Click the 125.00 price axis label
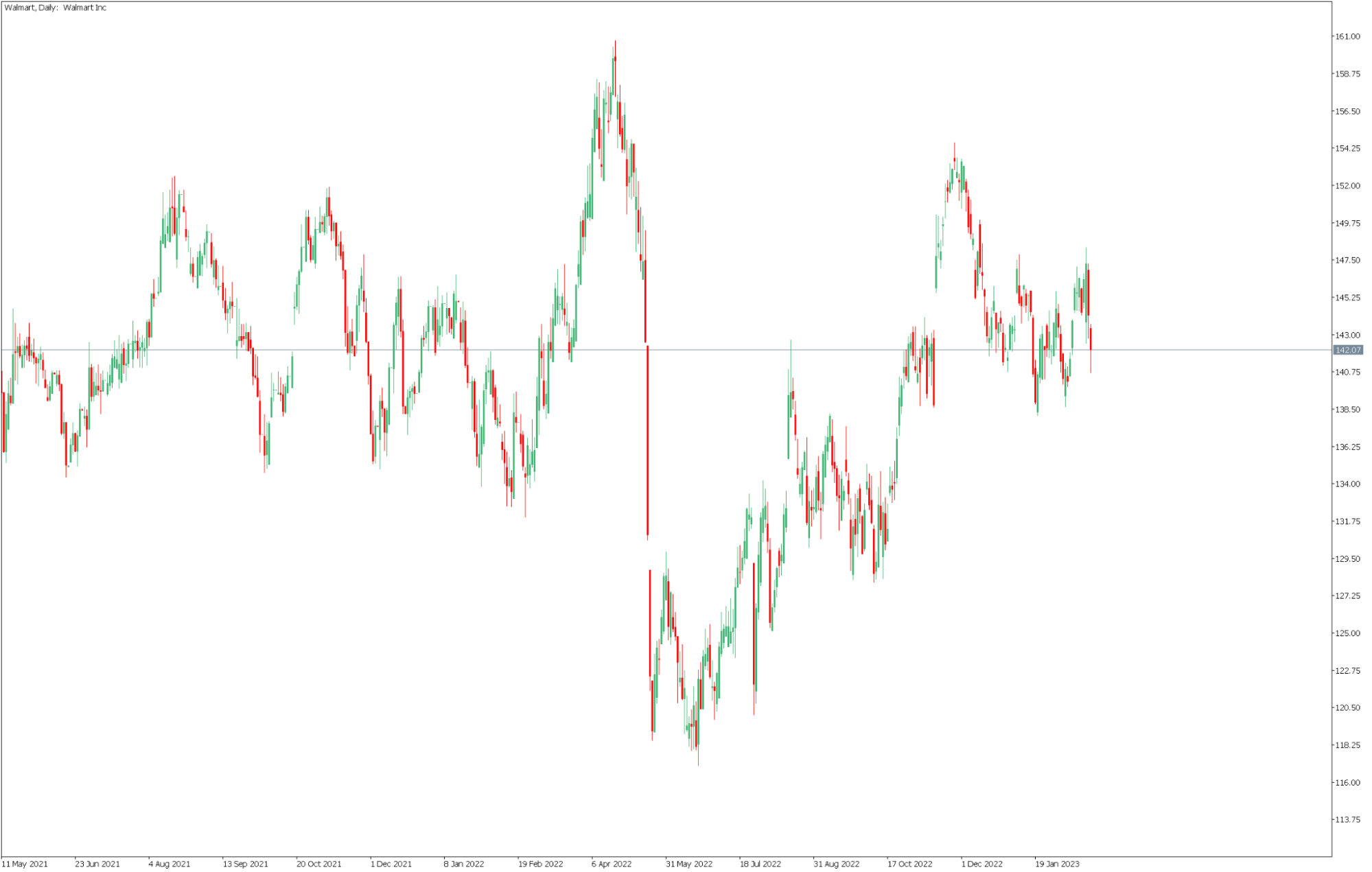The image size is (1372, 872). (1347, 633)
